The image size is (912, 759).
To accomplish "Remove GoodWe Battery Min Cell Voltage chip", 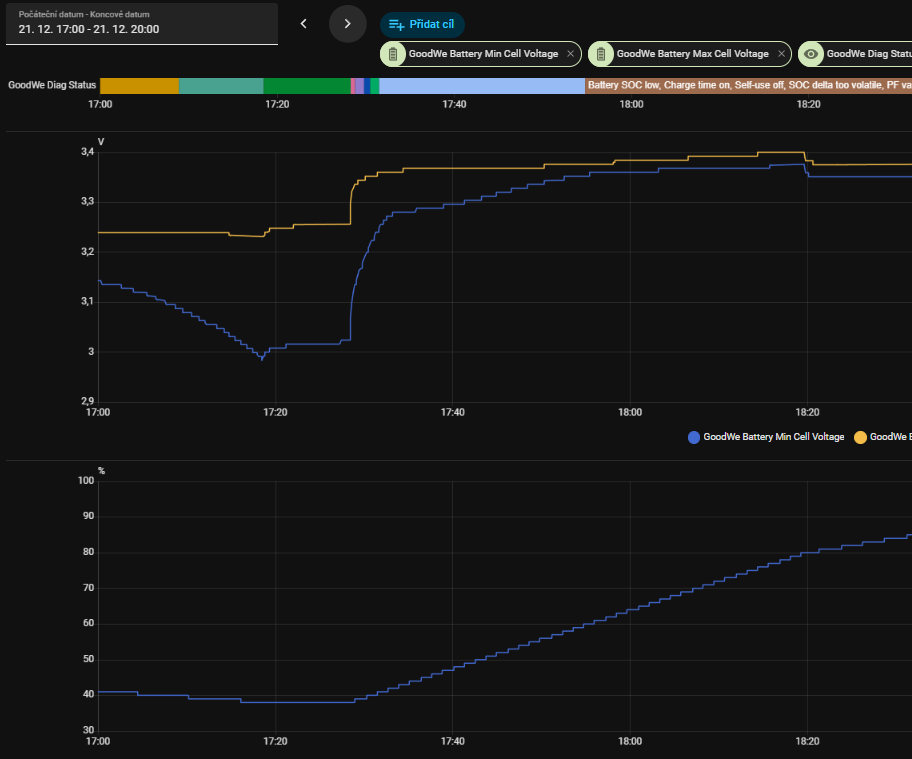I will 570,54.
